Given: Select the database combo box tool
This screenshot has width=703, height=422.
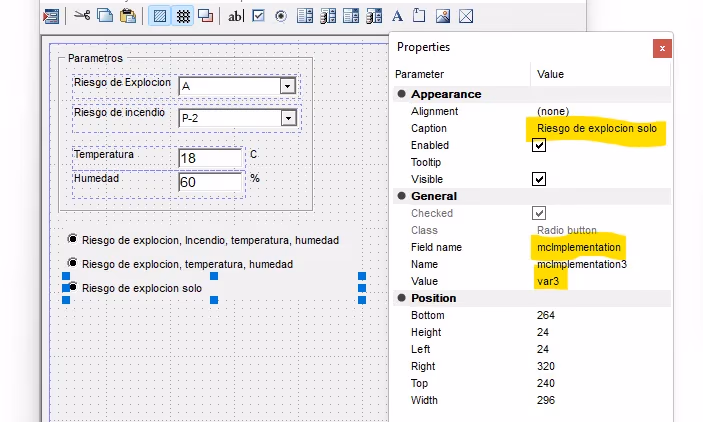Looking at the screenshot, I should [373, 16].
